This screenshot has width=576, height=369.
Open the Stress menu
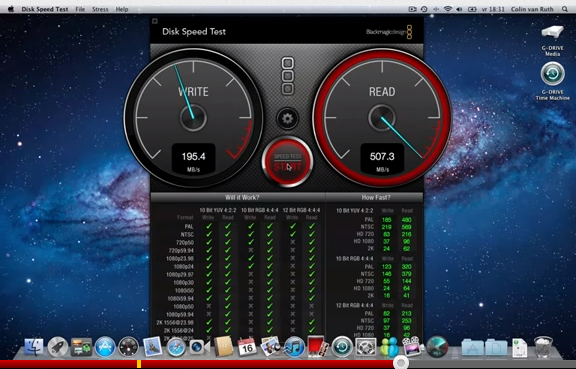pyautogui.click(x=100, y=9)
